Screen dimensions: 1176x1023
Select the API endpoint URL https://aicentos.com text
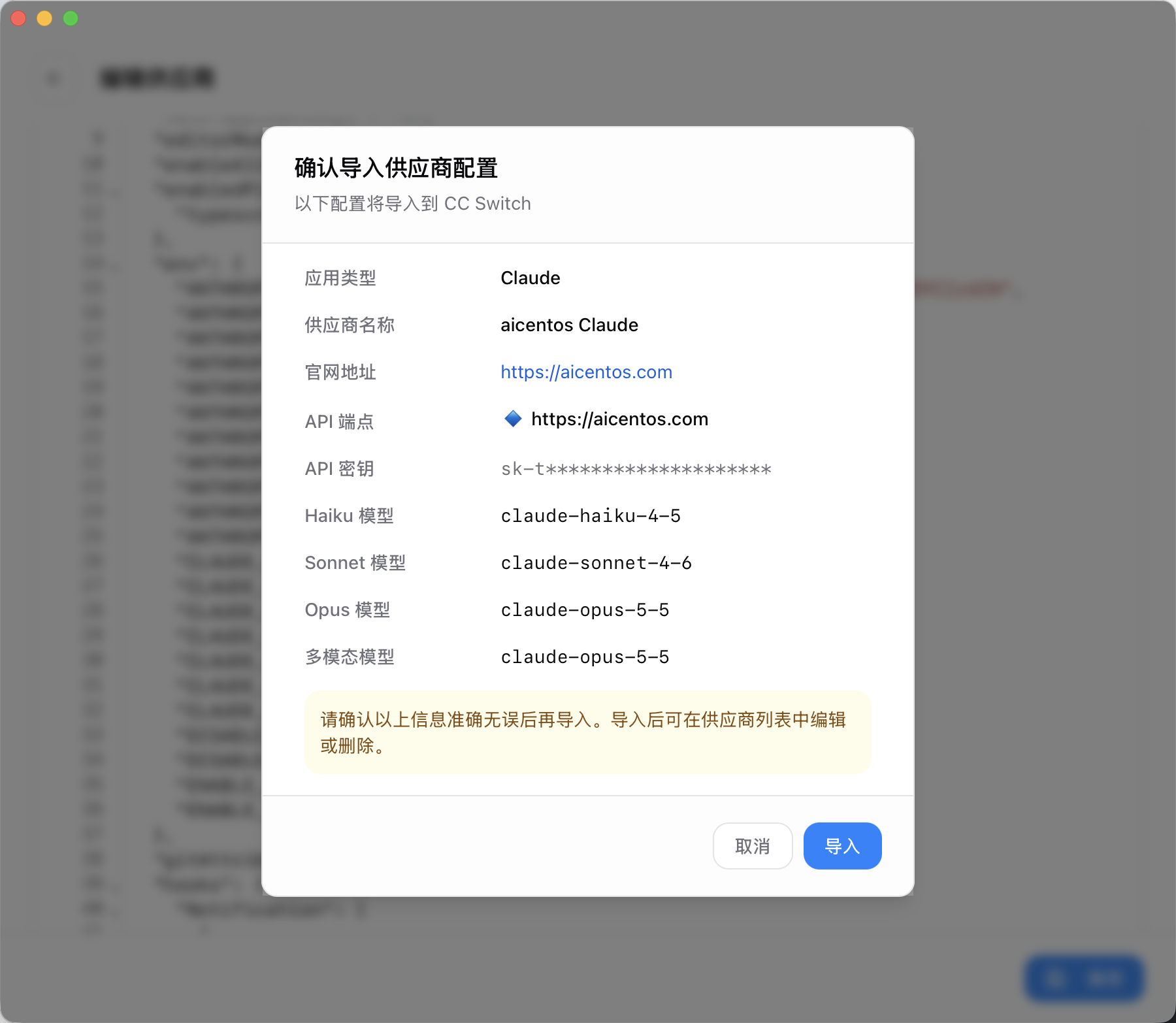[619, 419]
